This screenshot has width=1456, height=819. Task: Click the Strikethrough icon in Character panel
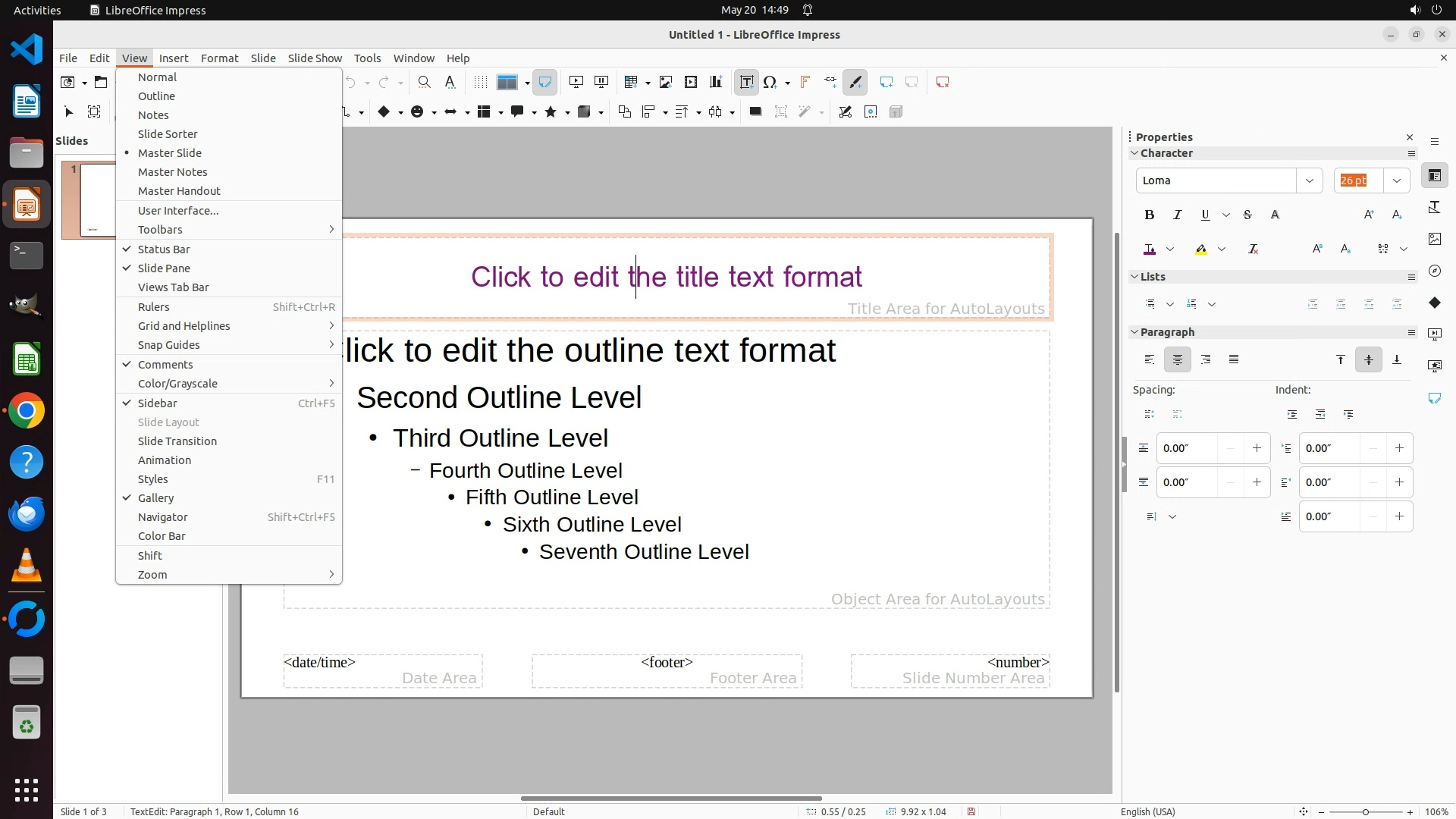click(x=1247, y=215)
